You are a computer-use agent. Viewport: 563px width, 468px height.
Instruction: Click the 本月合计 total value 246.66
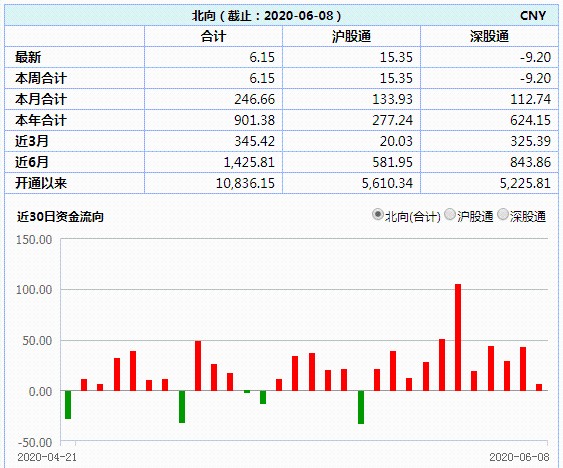(255, 99)
